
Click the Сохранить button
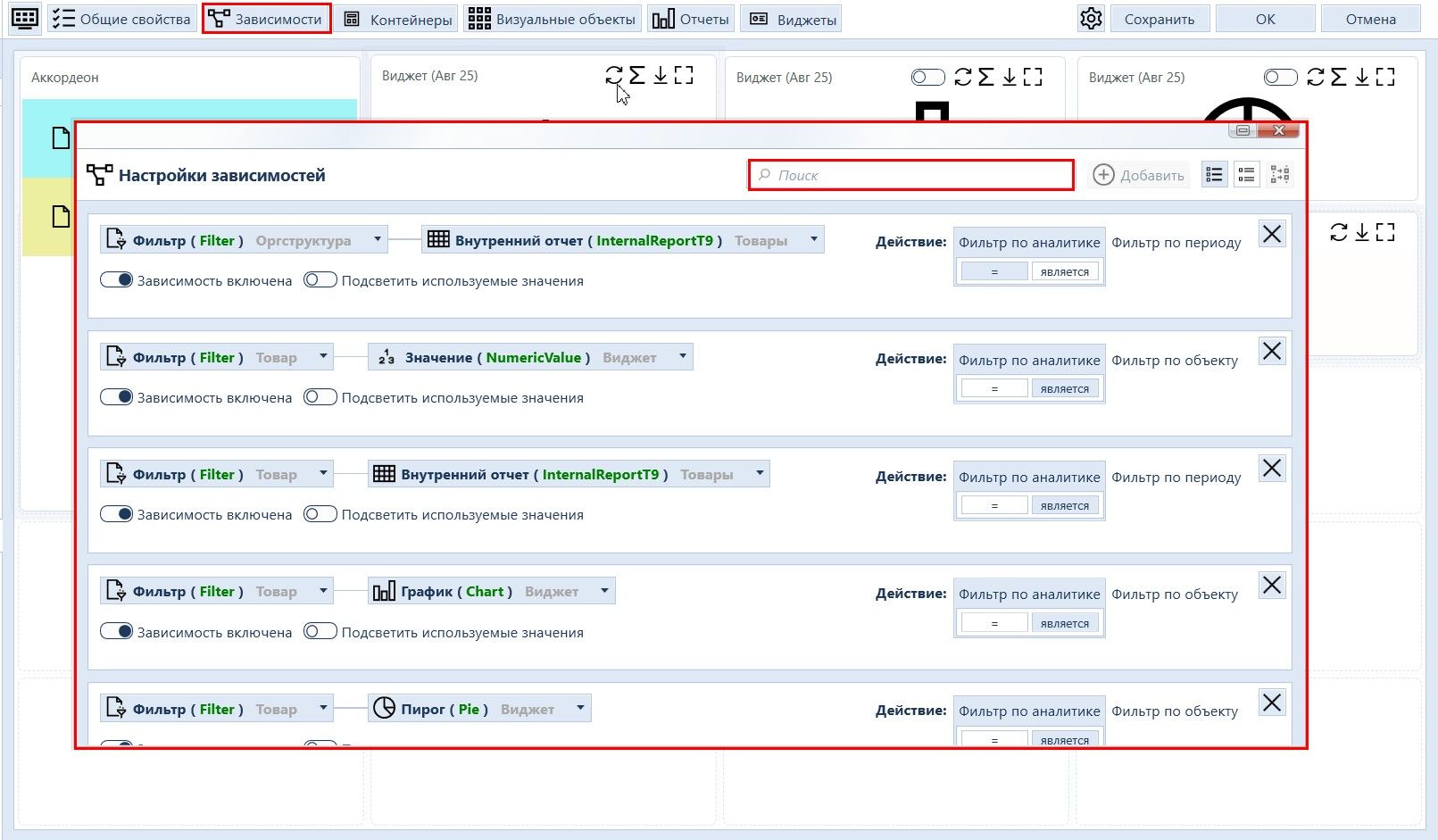coord(1160,19)
